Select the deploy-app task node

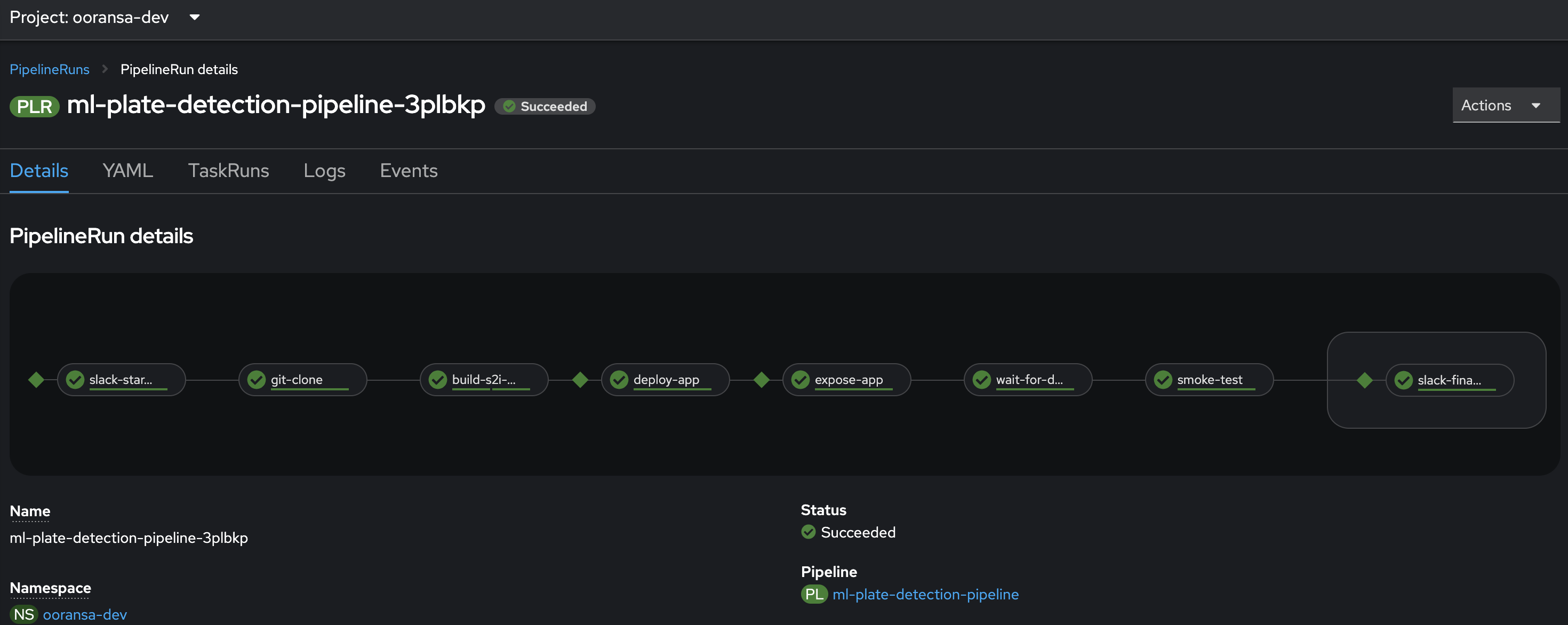[665, 380]
